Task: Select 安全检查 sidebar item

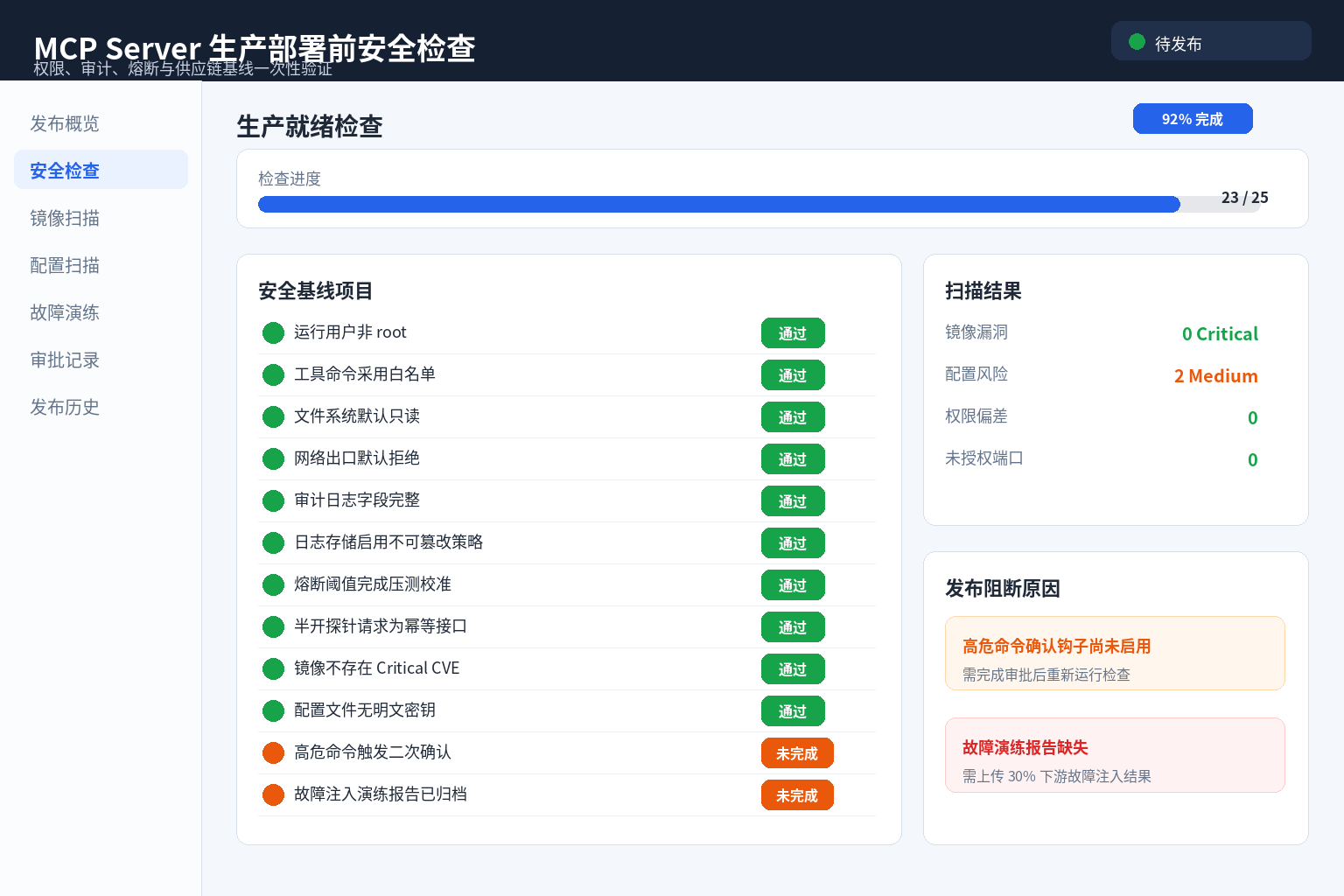Action: coord(101,171)
